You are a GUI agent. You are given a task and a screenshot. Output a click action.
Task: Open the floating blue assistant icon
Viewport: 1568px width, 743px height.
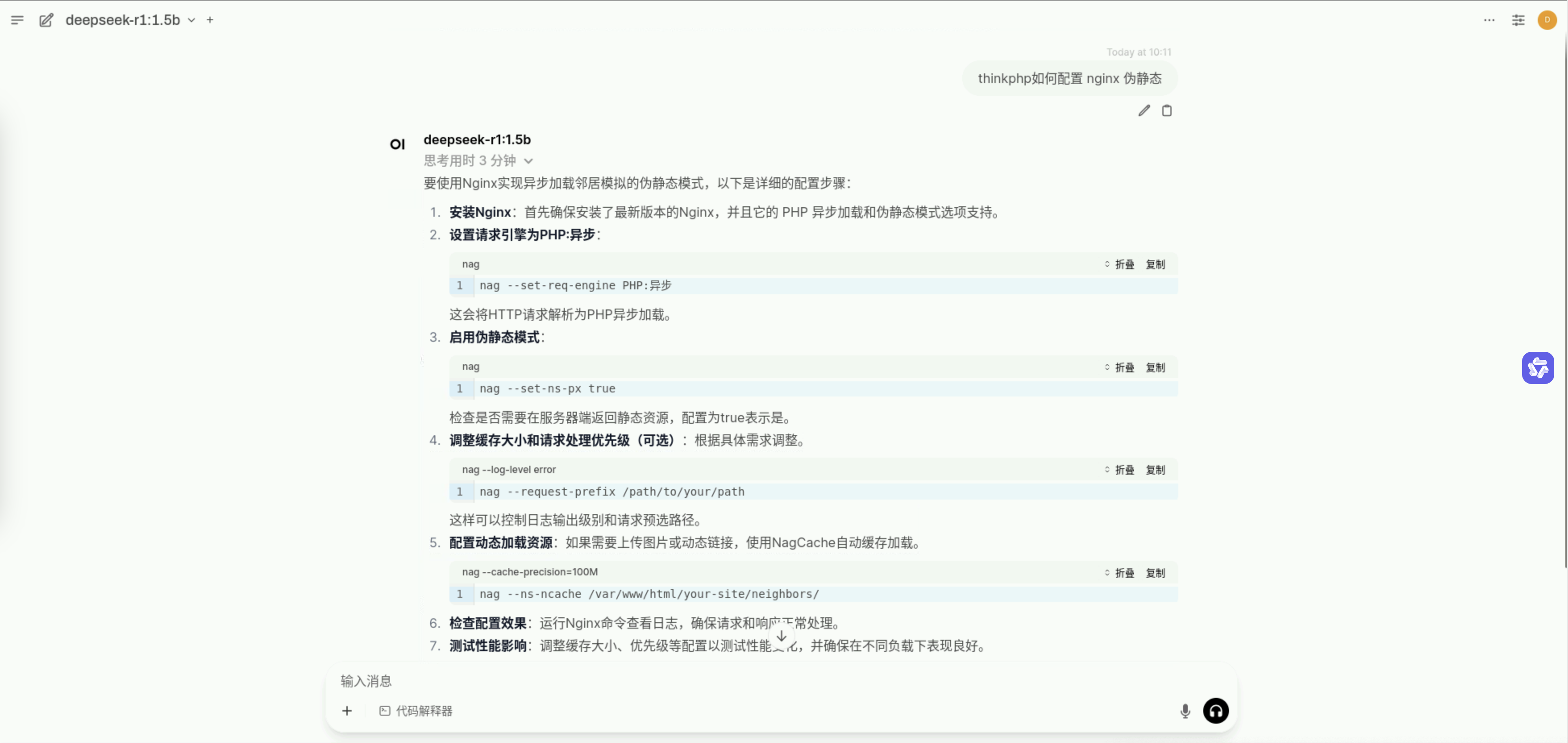pos(1537,367)
